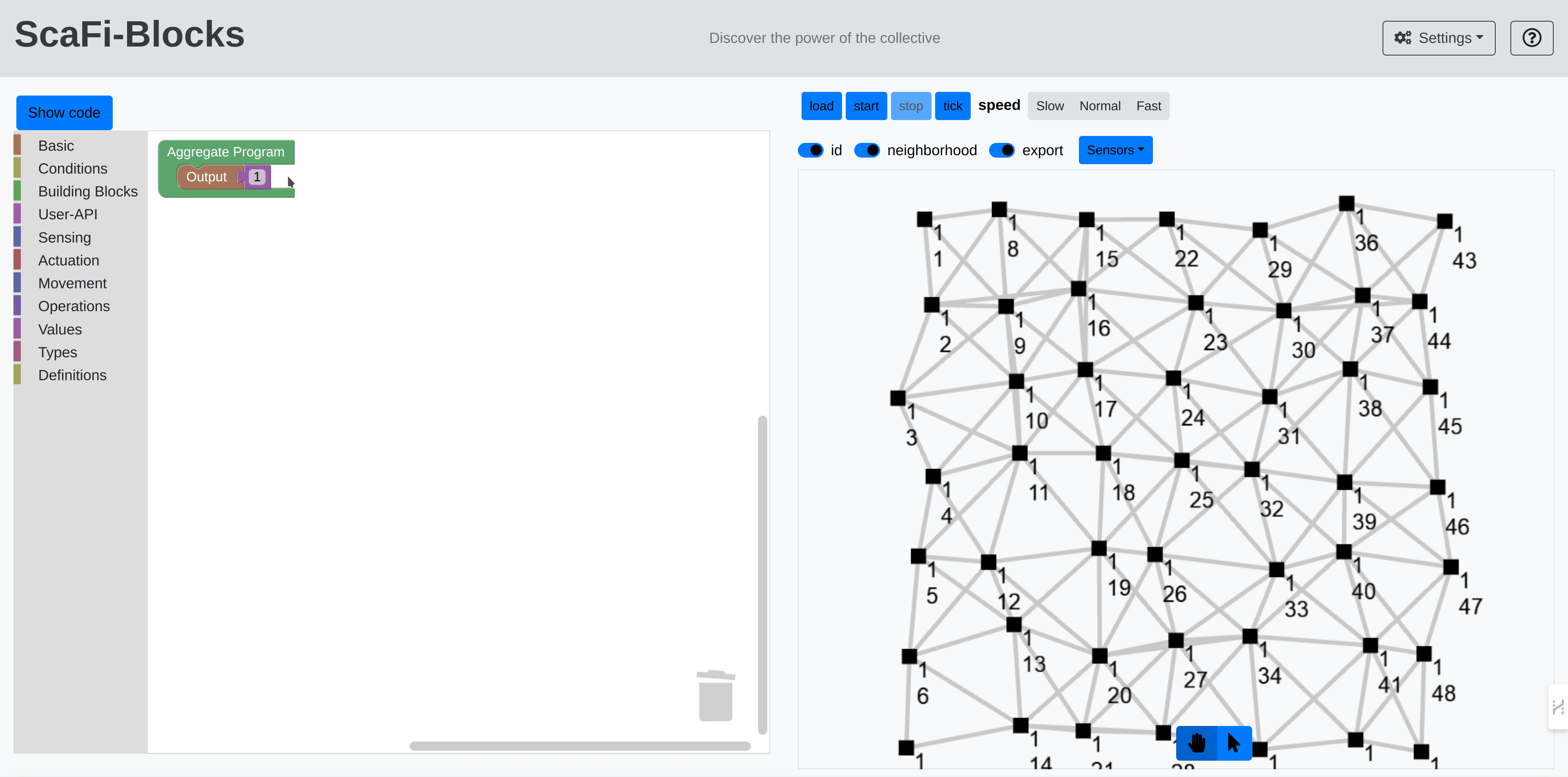This screenshot has width=1568, height=777.
Task: Click the Normal speed option
Action: (x=1099, y=105)
